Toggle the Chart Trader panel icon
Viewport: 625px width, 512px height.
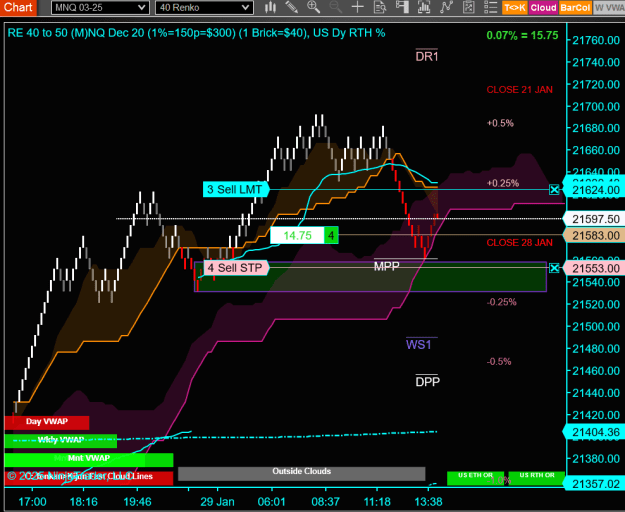[x=402, y=7]
